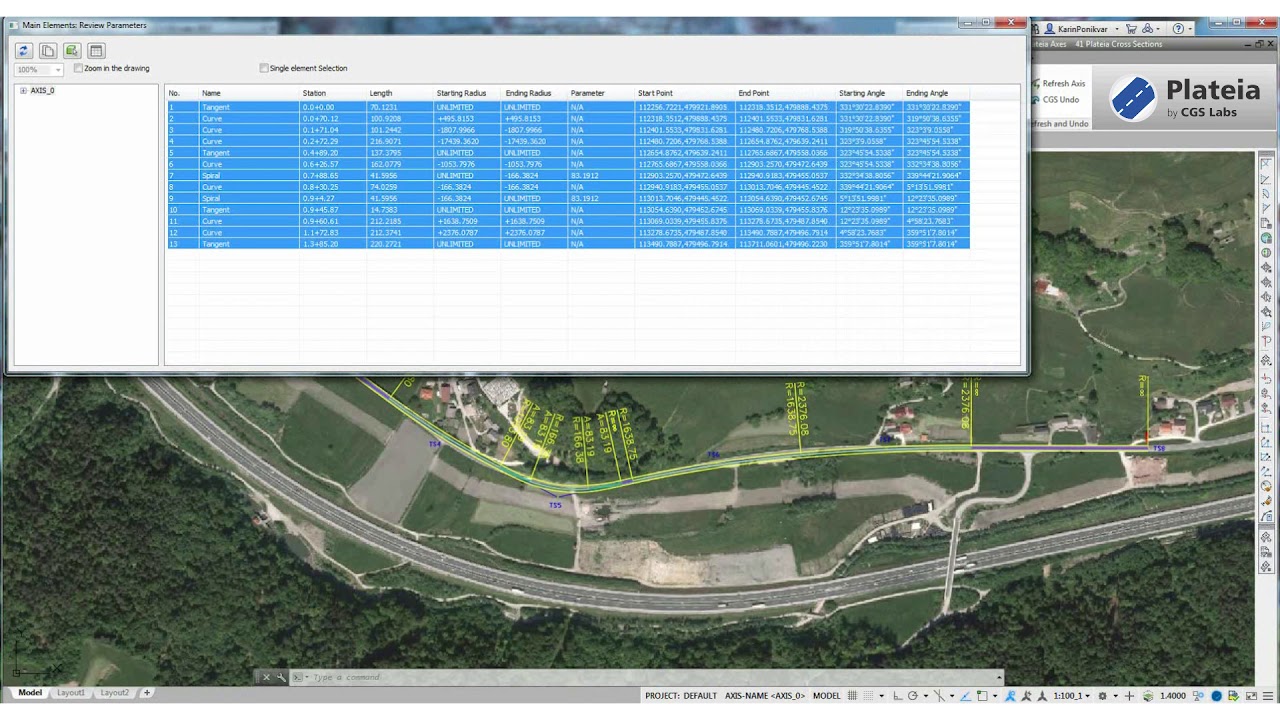Toggle ortho mode in the status bar
This screenshot has height=720, width=1280.
(x=898, y=696)
